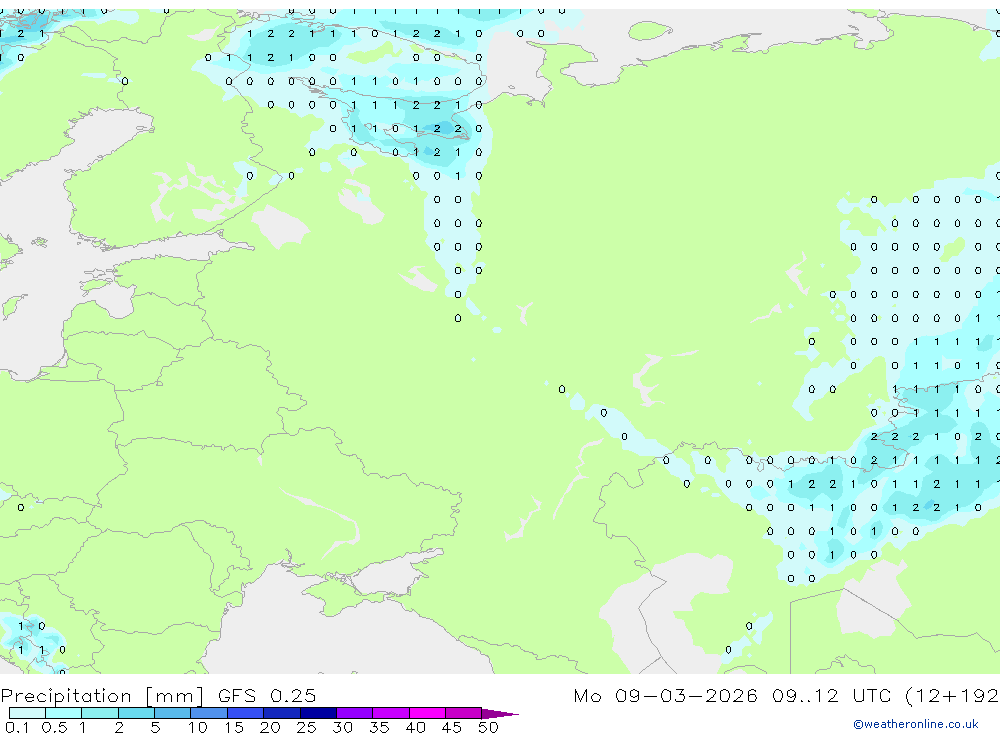Select the 2–5 mm light blue legend swatch
Screen dimensions: 1000x733
pyautogui.click(x=136, y=713)
